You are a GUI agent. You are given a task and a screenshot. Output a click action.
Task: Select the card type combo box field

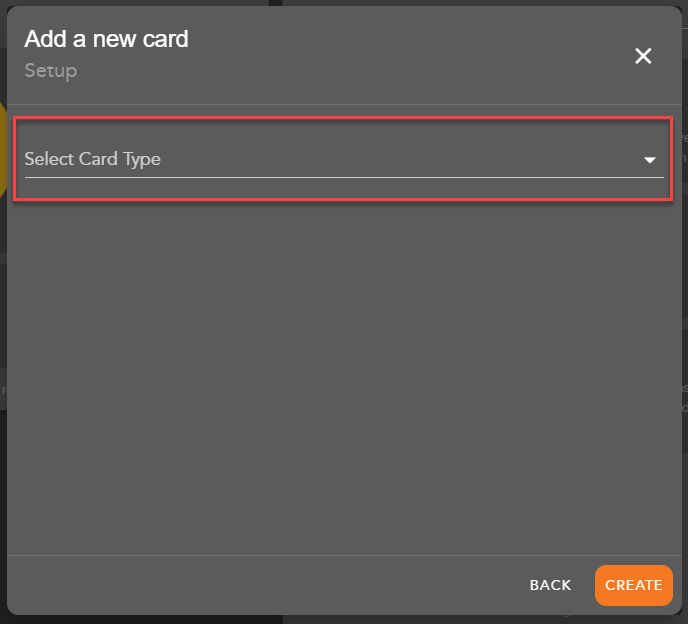(343, 159)
